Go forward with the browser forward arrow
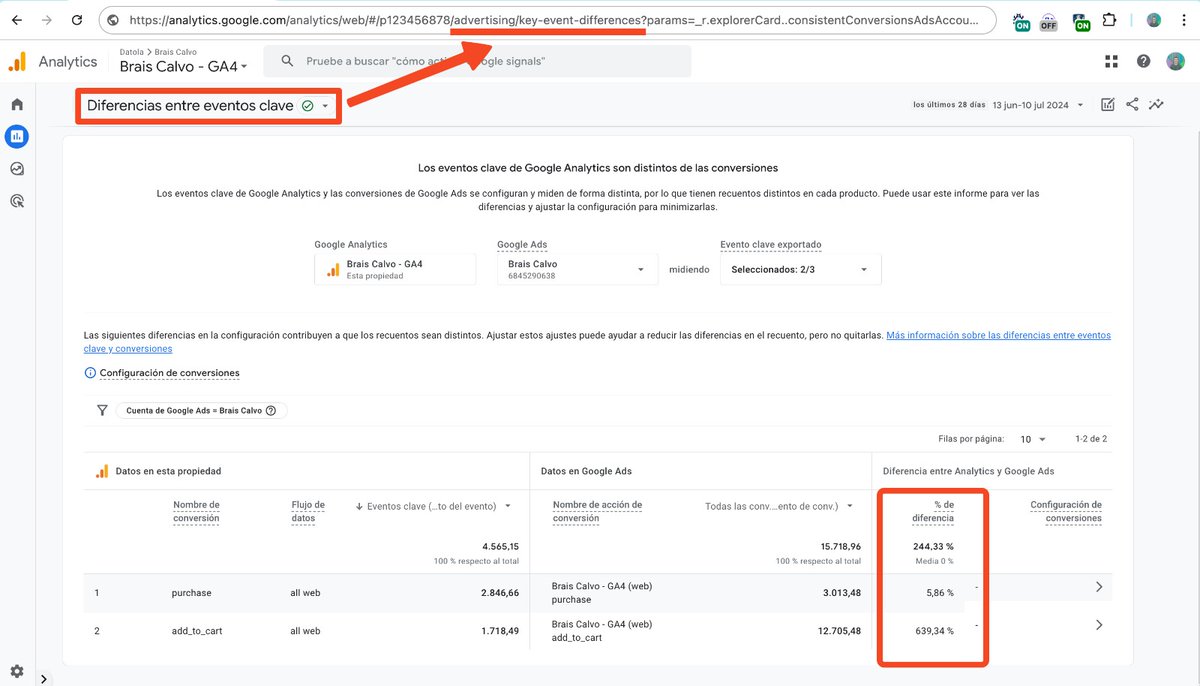The width and height of the screenshot is (1200, 686). pyautogui.click(x=47, y=20)
